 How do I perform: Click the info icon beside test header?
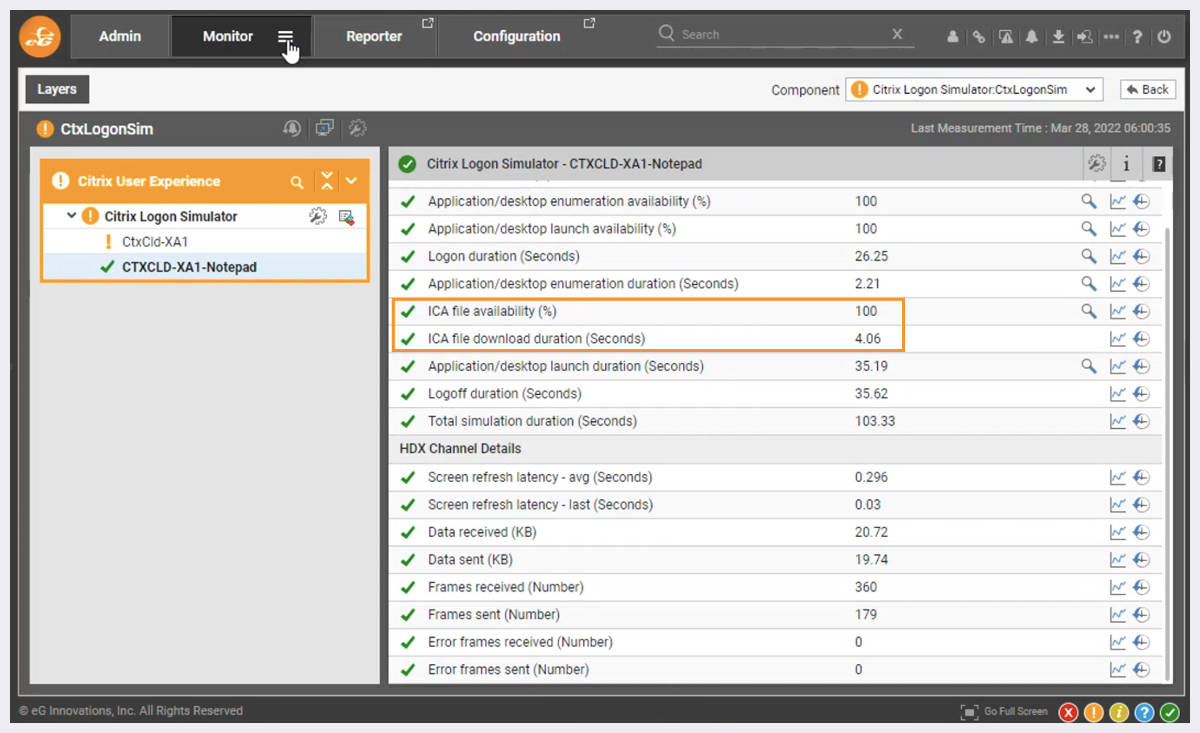(1126, 165)
